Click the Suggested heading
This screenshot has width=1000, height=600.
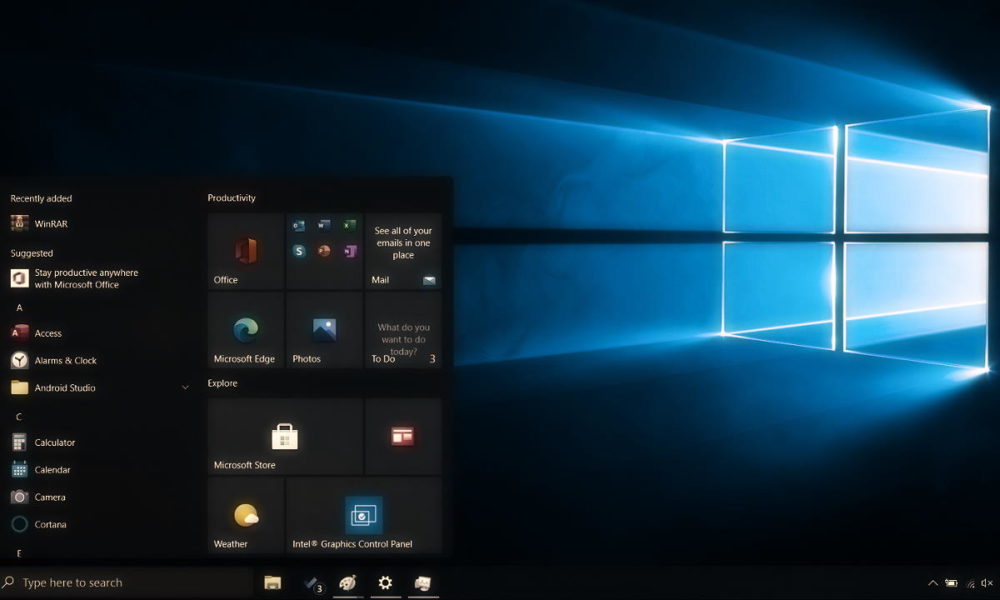31,253
